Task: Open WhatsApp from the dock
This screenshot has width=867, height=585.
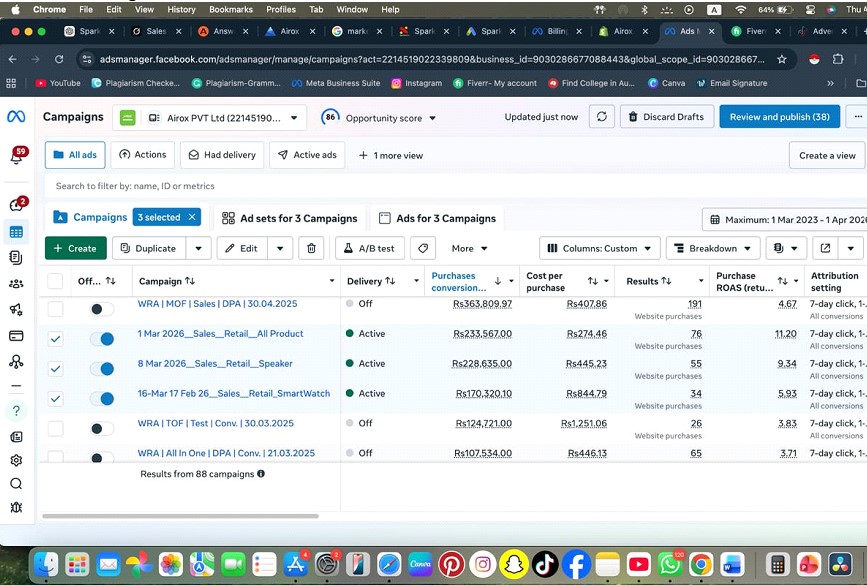Action: tap(670, 565)
